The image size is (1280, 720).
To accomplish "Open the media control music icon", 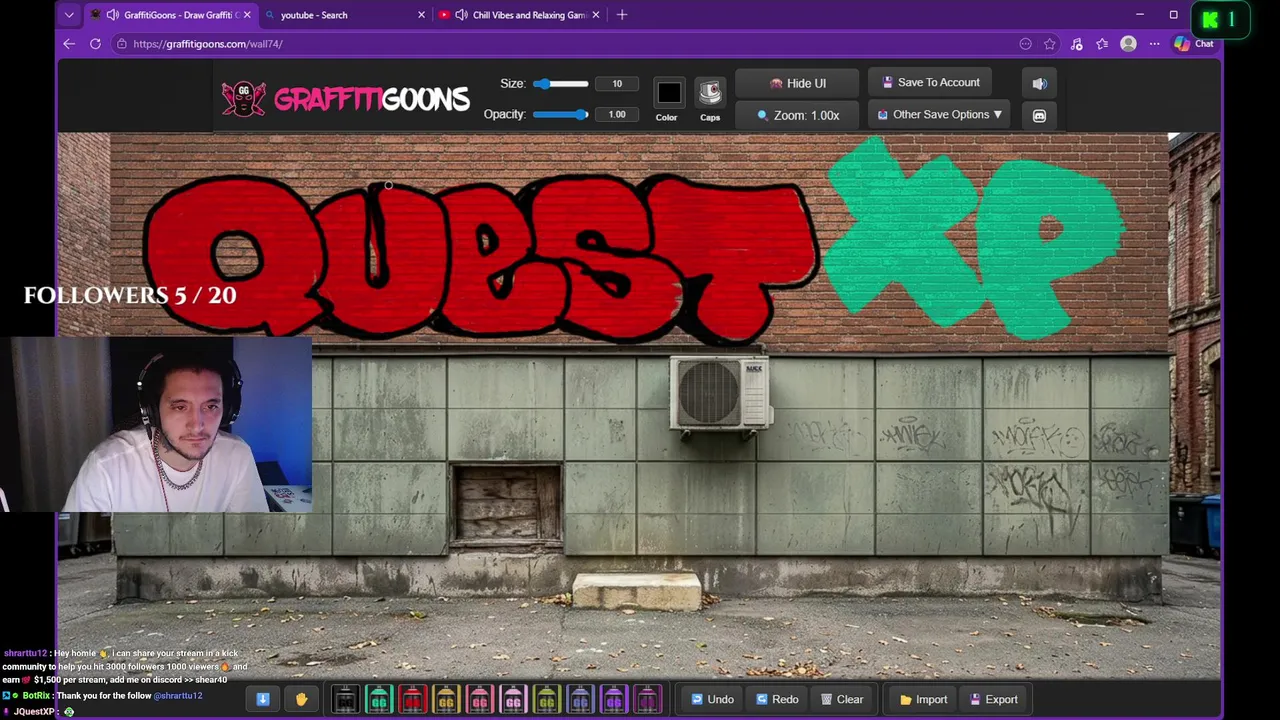I will point(1076,44).
